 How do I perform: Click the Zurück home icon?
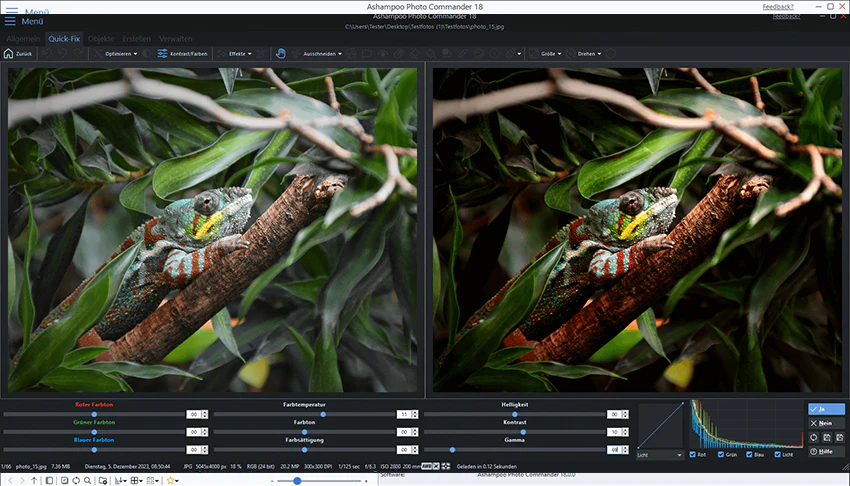point(8,54)
